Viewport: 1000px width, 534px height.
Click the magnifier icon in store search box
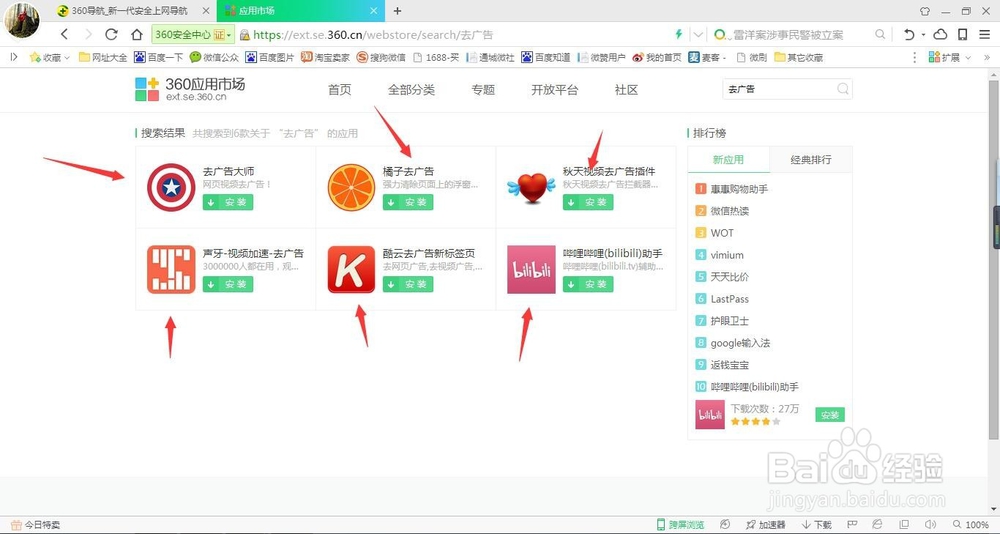842,89
